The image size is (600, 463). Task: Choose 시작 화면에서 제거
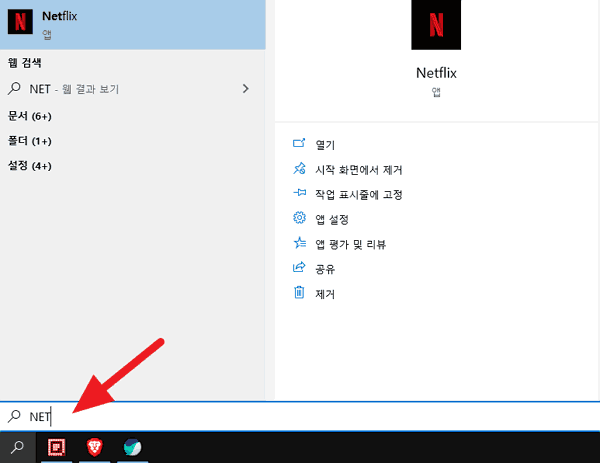pyautogui.click(x=359, y=170)
